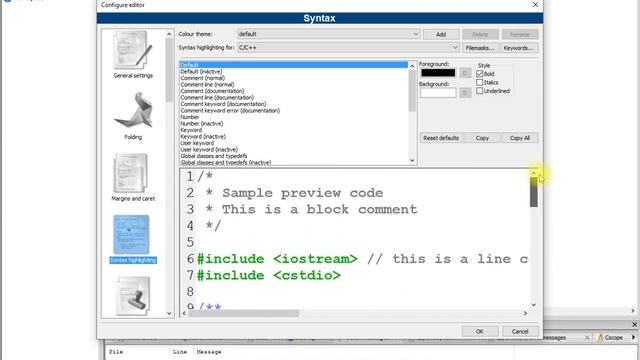Open the Colour theme dropdown
Screen dimensions: 640x360
(x=329, y=34)
